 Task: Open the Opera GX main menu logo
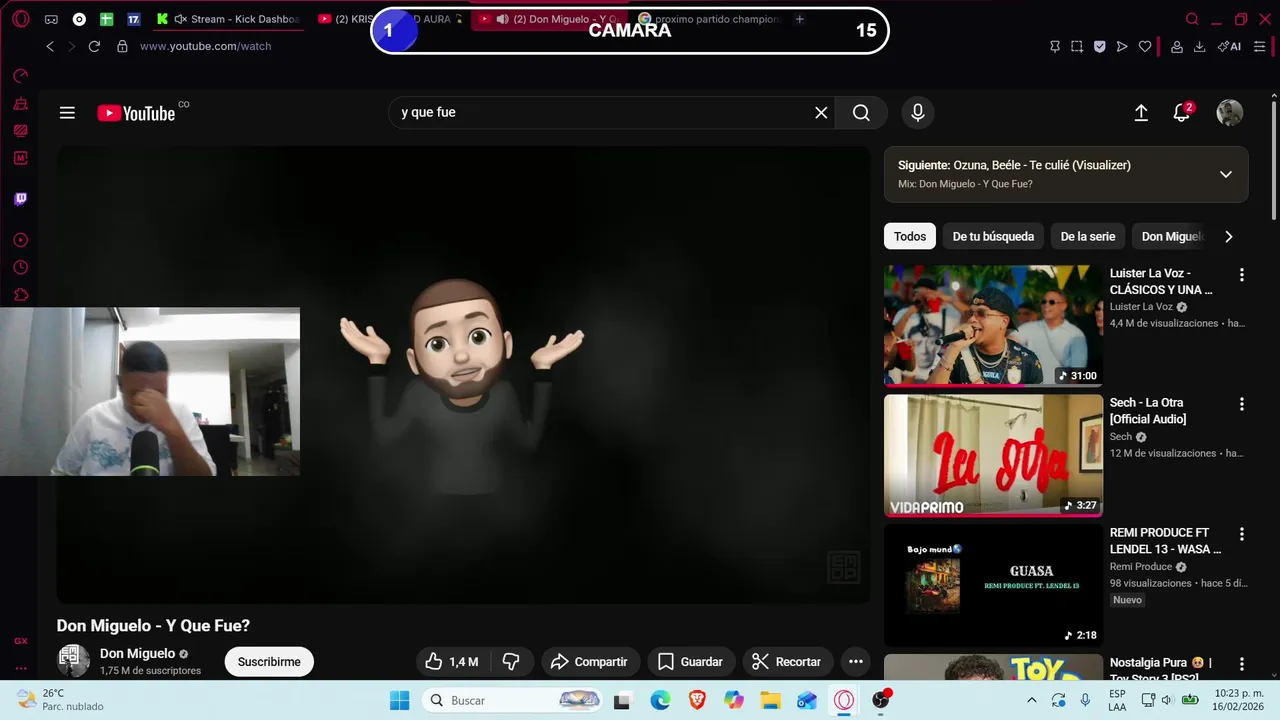[x=21, y=19]
